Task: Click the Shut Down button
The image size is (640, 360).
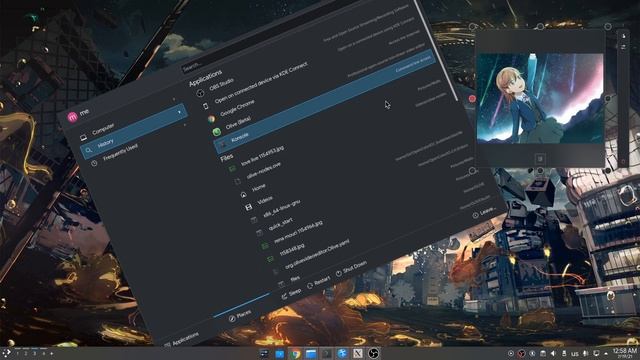Action: coord(351,269)
